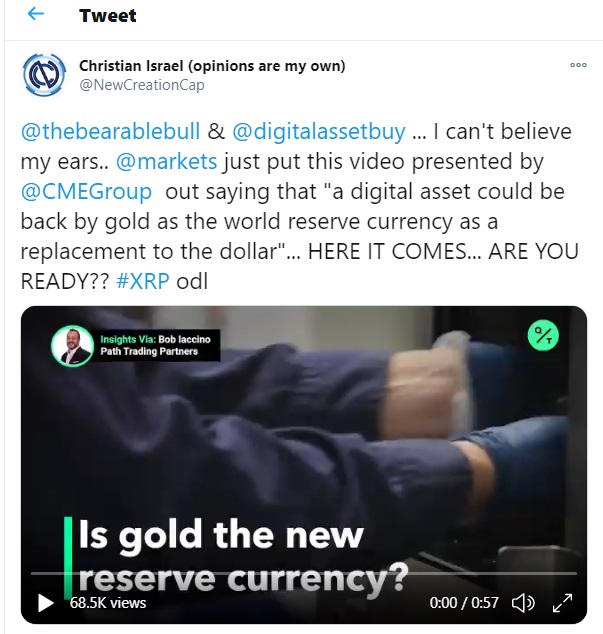Click Bob Iaccino's portrait in the video

coord(73,346)
